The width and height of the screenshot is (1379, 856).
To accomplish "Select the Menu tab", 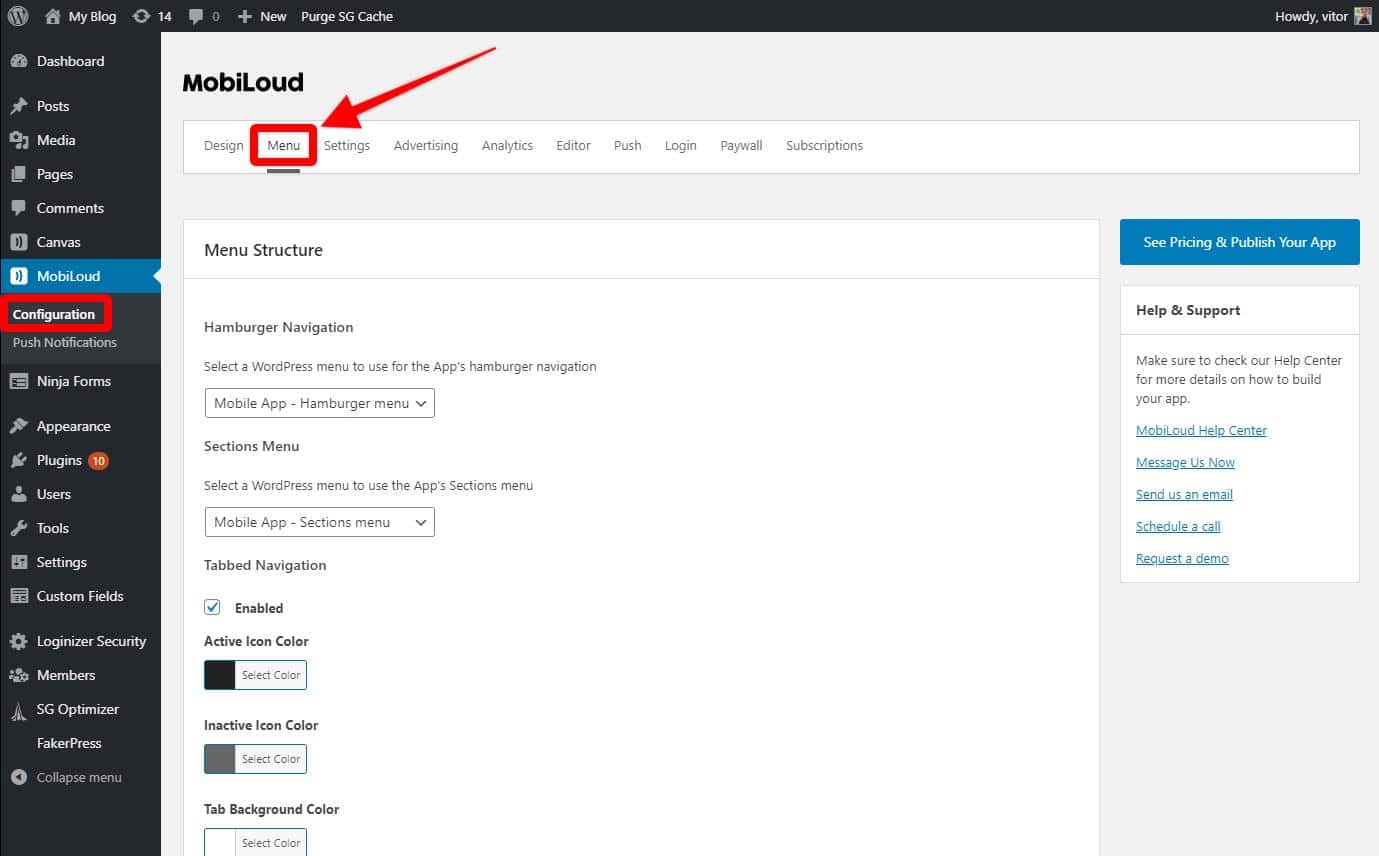I will click(x=284, y=145).
